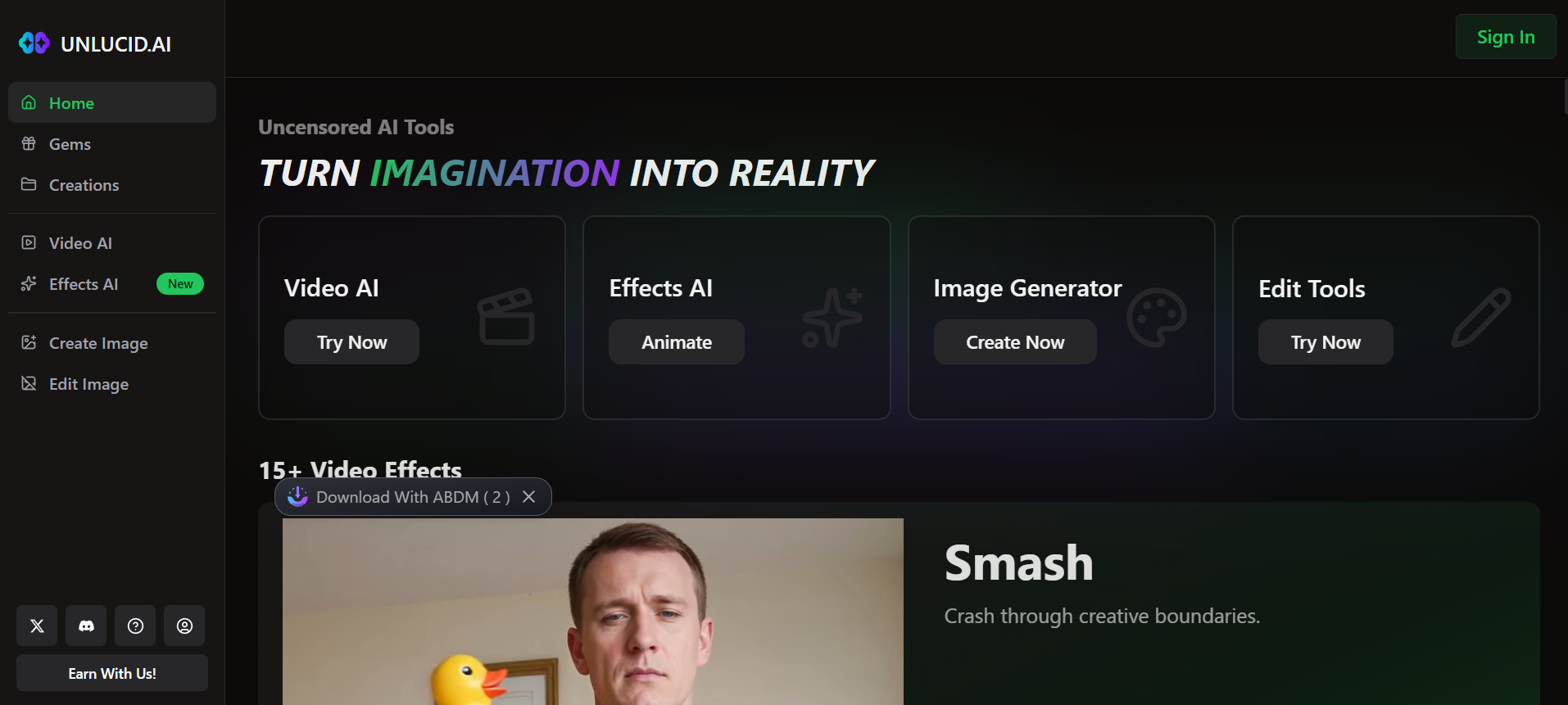Image resolution: width=1568 pixels, height=705 pixels.
Task: Go to Creations in the sidebar
Action: pyautogui.click(x=112, y=185)
